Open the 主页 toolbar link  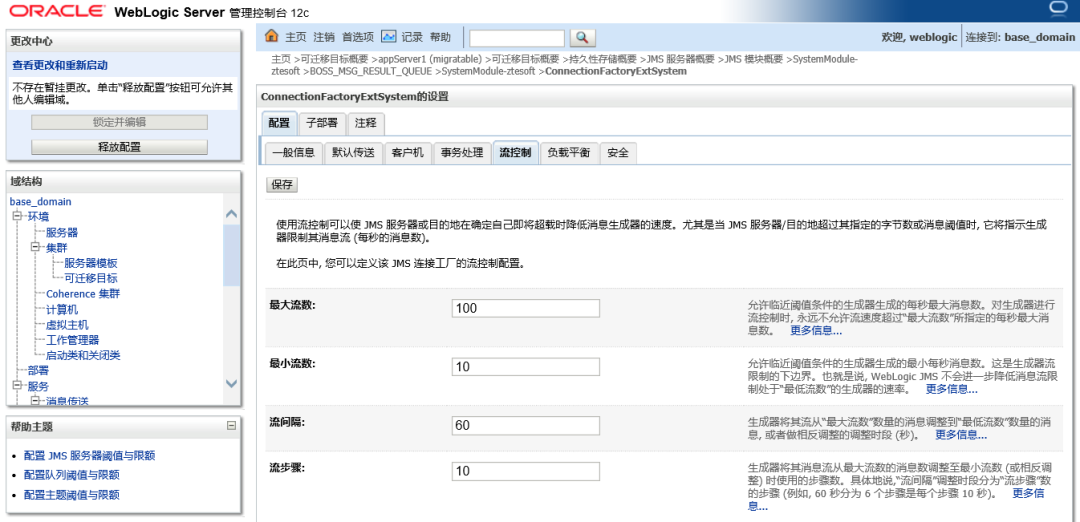tap(295, 37)
